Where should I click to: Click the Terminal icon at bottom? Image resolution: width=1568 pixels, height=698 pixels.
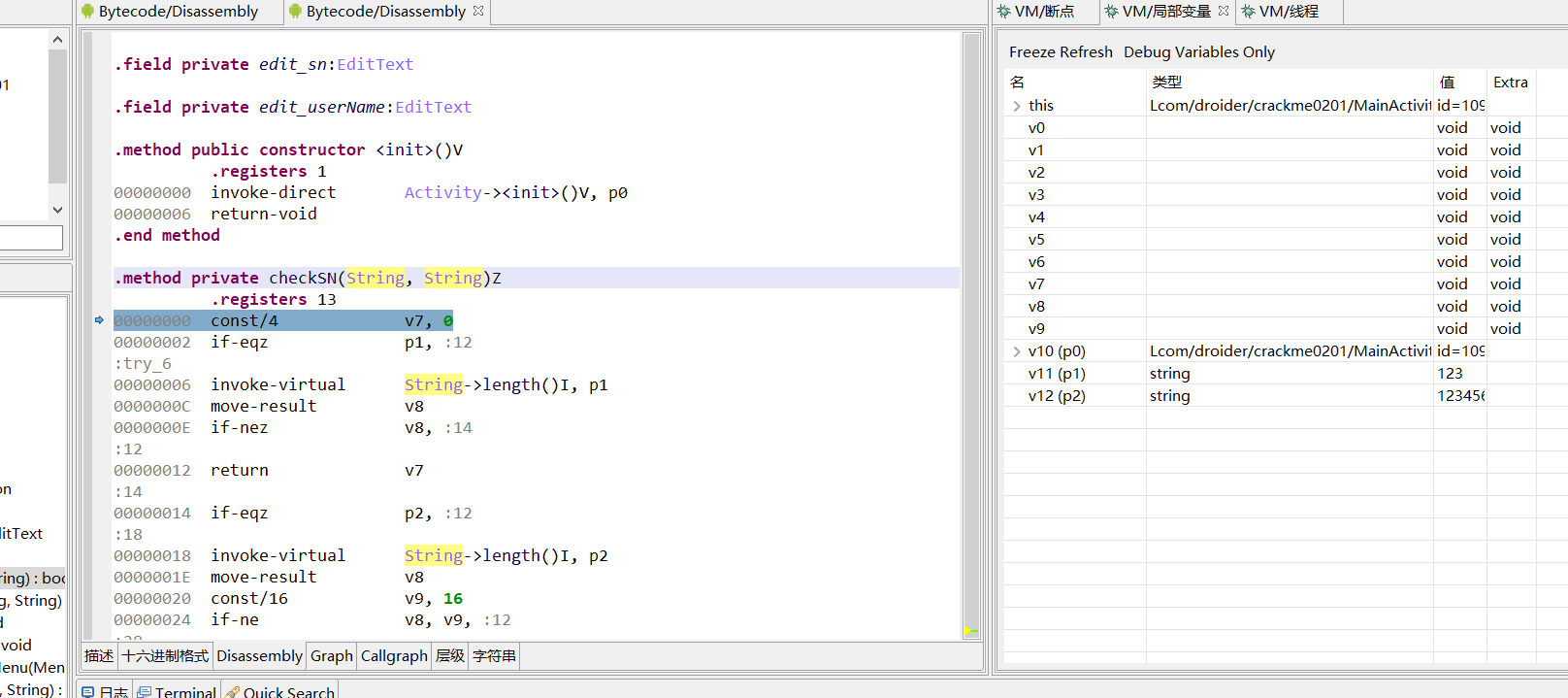[x=144, y=692]
